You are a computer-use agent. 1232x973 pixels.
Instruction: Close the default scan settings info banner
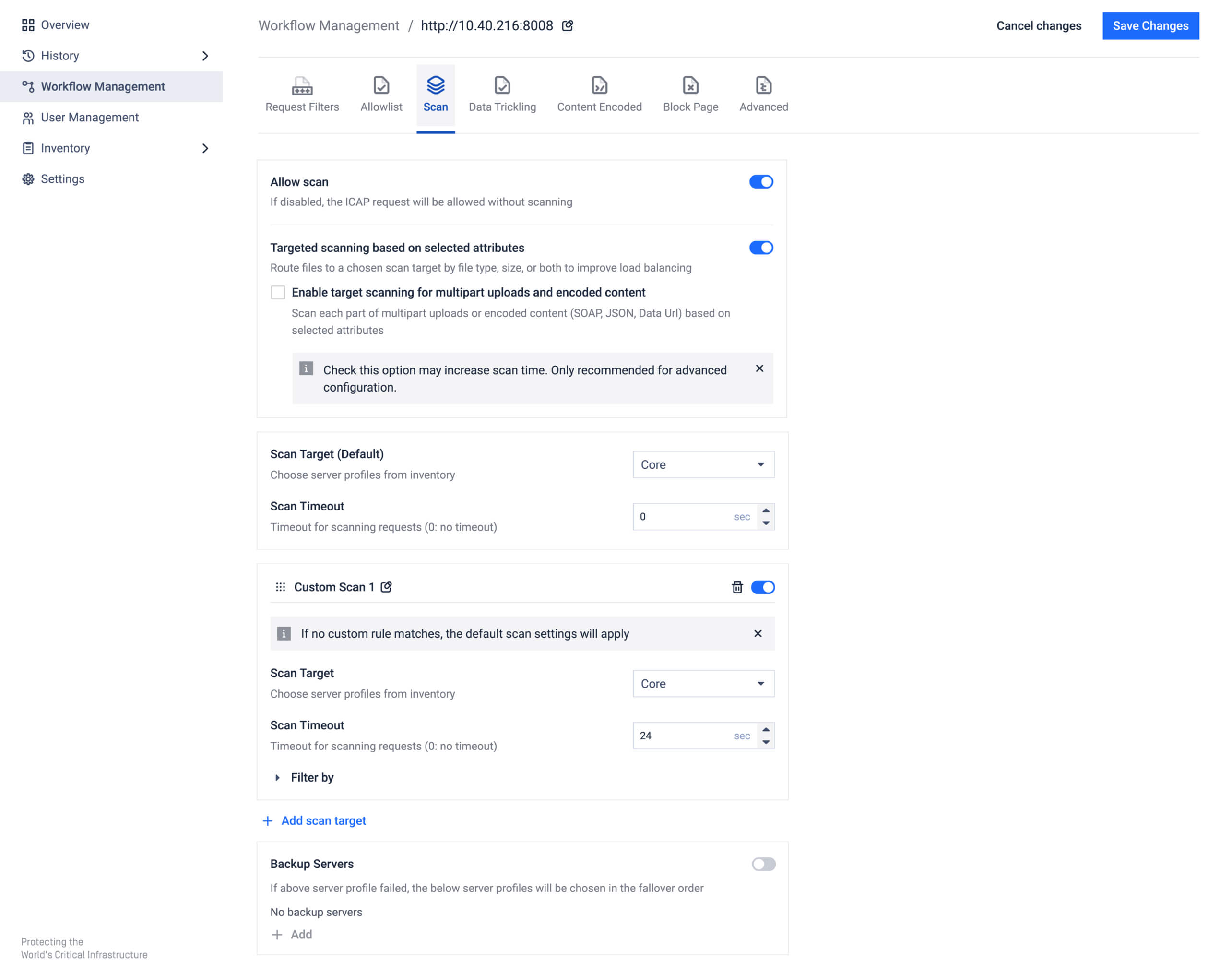758,633
